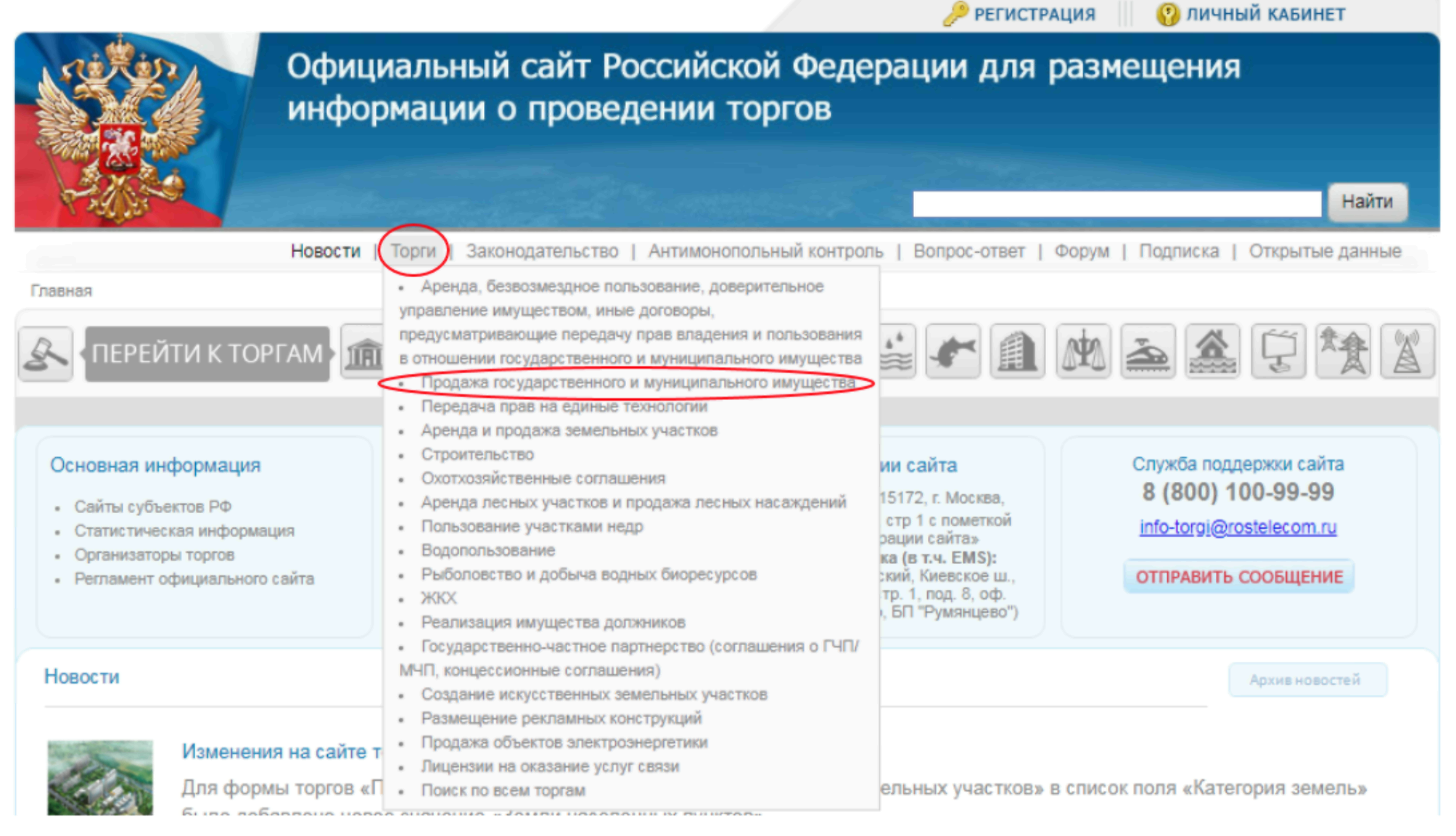The image size is (1456, 836).
Task: Select Продажа государственного и муниципального имущества
Action: point(638,382)
